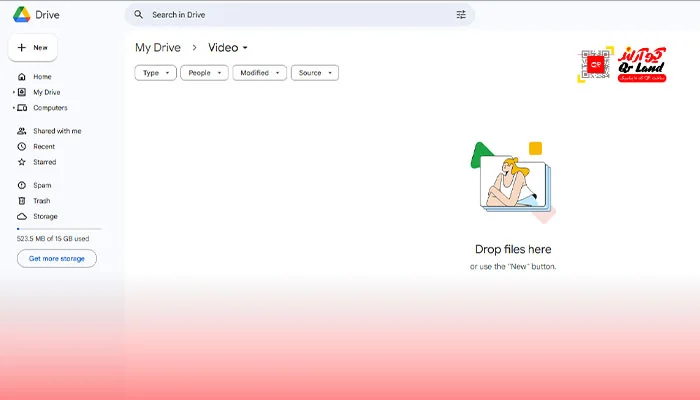
Task: Open the Modified filter dropdown
Action: point(259,73)
